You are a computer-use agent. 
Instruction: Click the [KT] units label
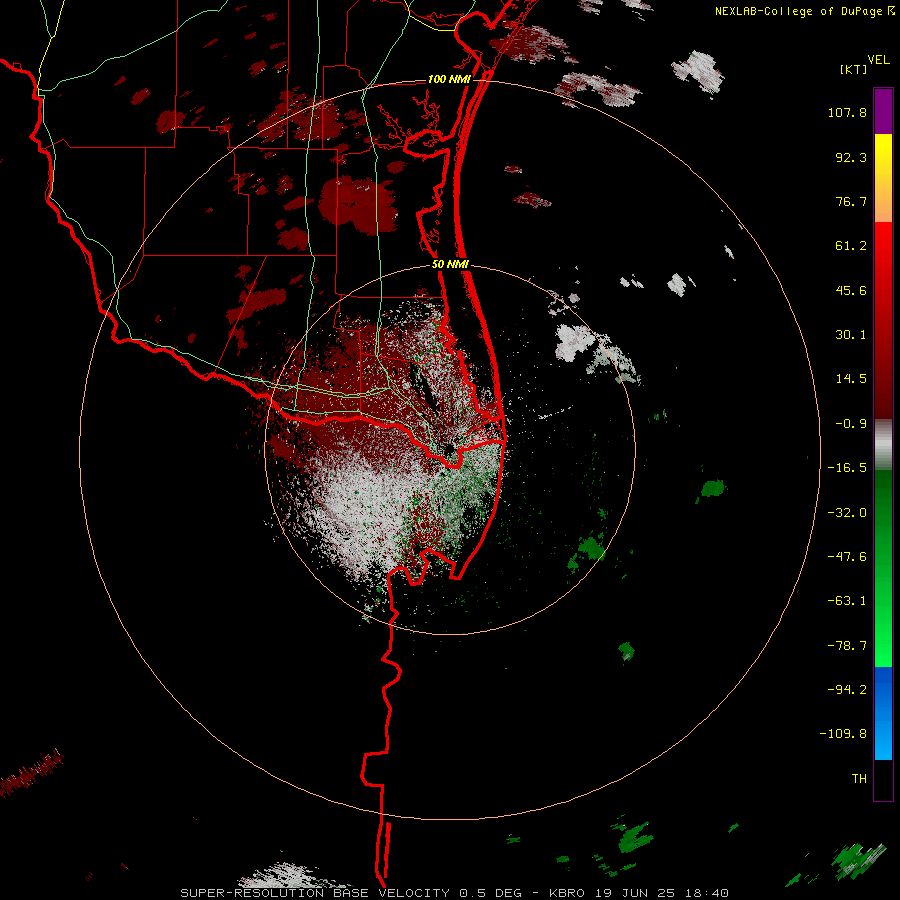(854, 69)
